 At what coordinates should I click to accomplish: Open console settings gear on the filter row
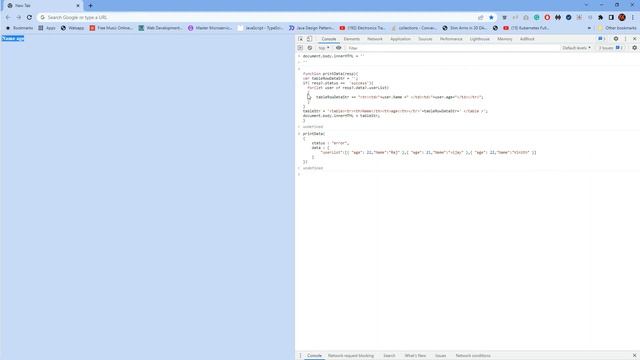pyautogui.click(x=634, y=48)
